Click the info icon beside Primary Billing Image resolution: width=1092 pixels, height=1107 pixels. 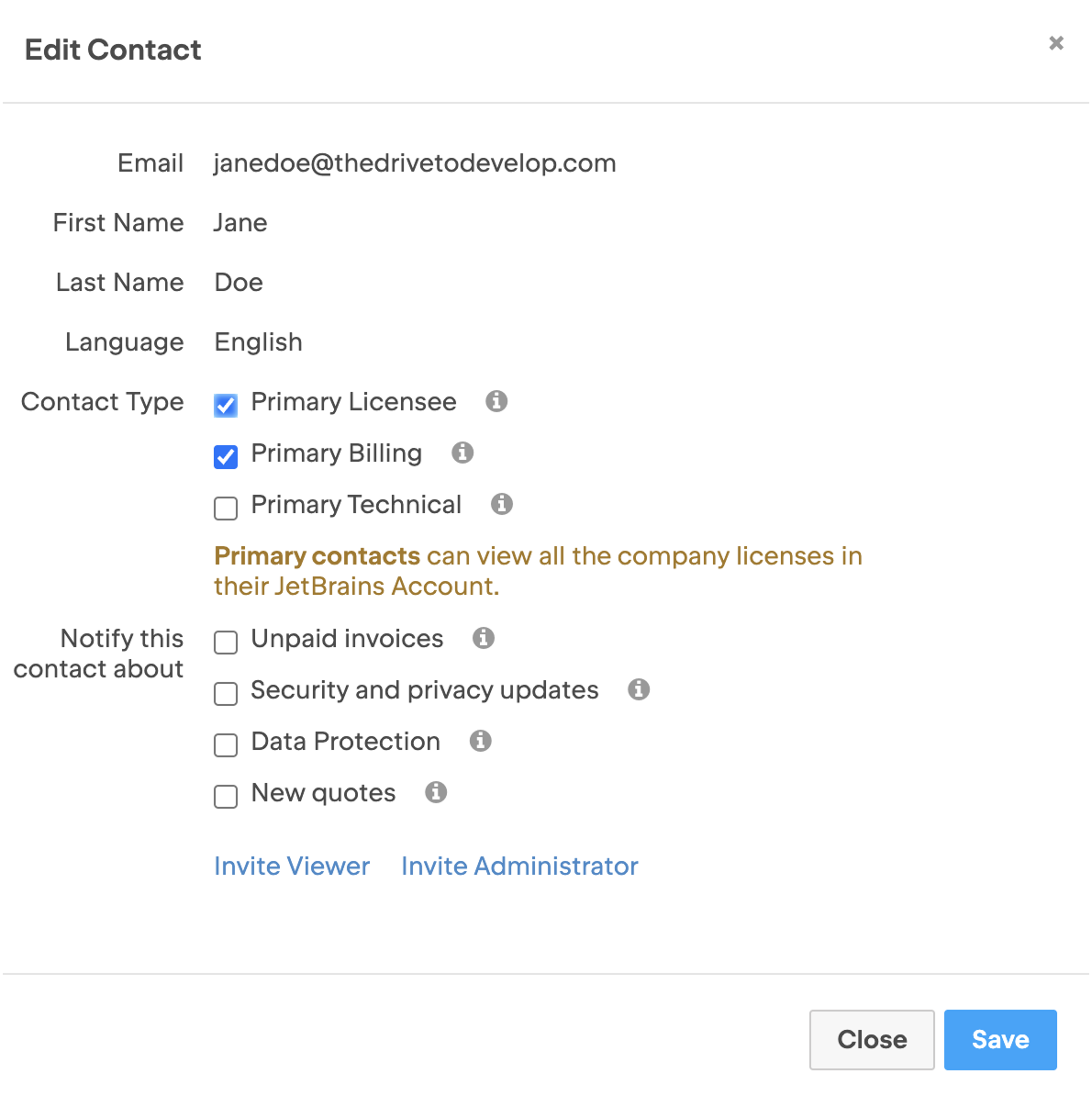click(462, 453)
